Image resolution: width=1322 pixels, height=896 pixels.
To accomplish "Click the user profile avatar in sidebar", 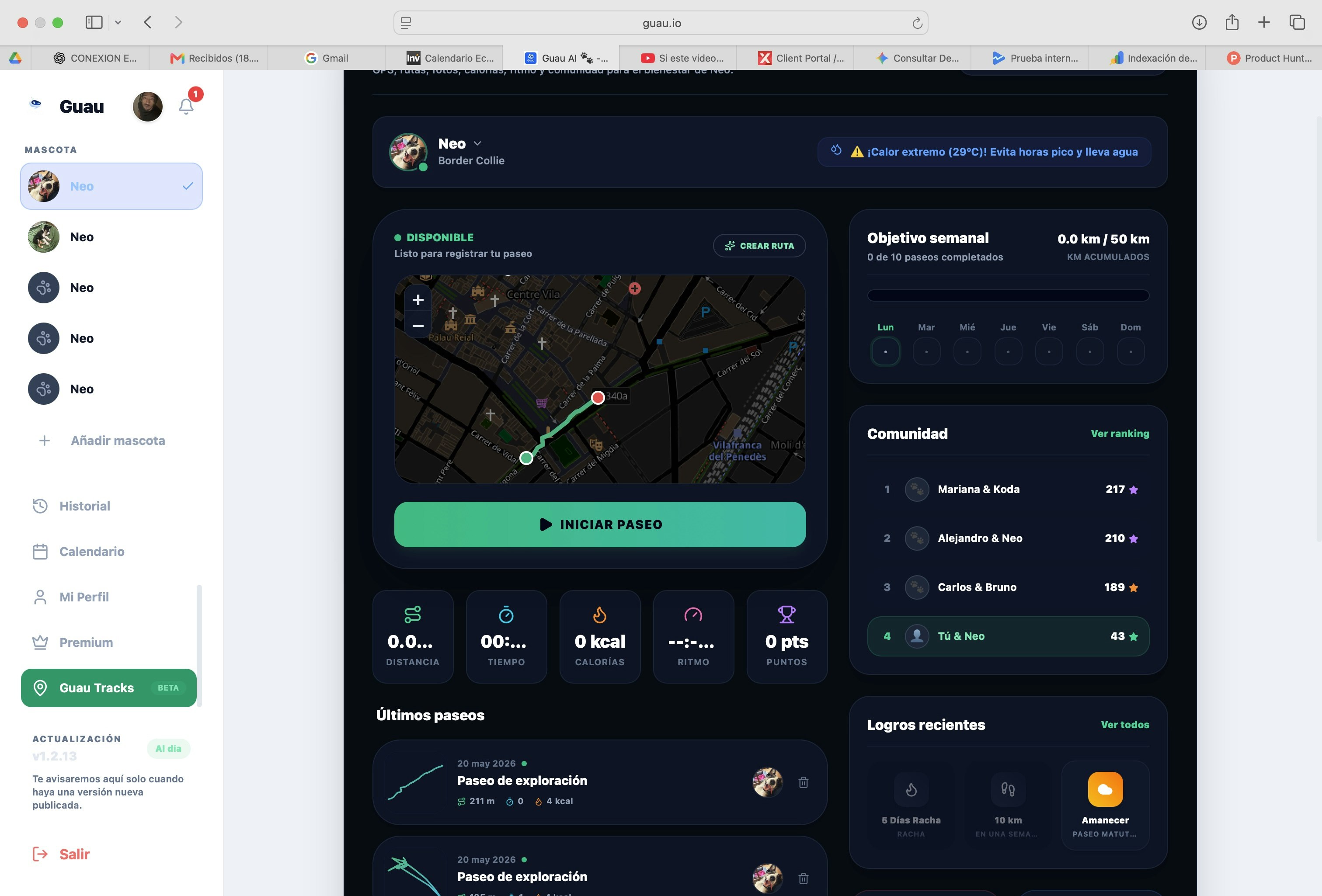I will pos(147,106).
